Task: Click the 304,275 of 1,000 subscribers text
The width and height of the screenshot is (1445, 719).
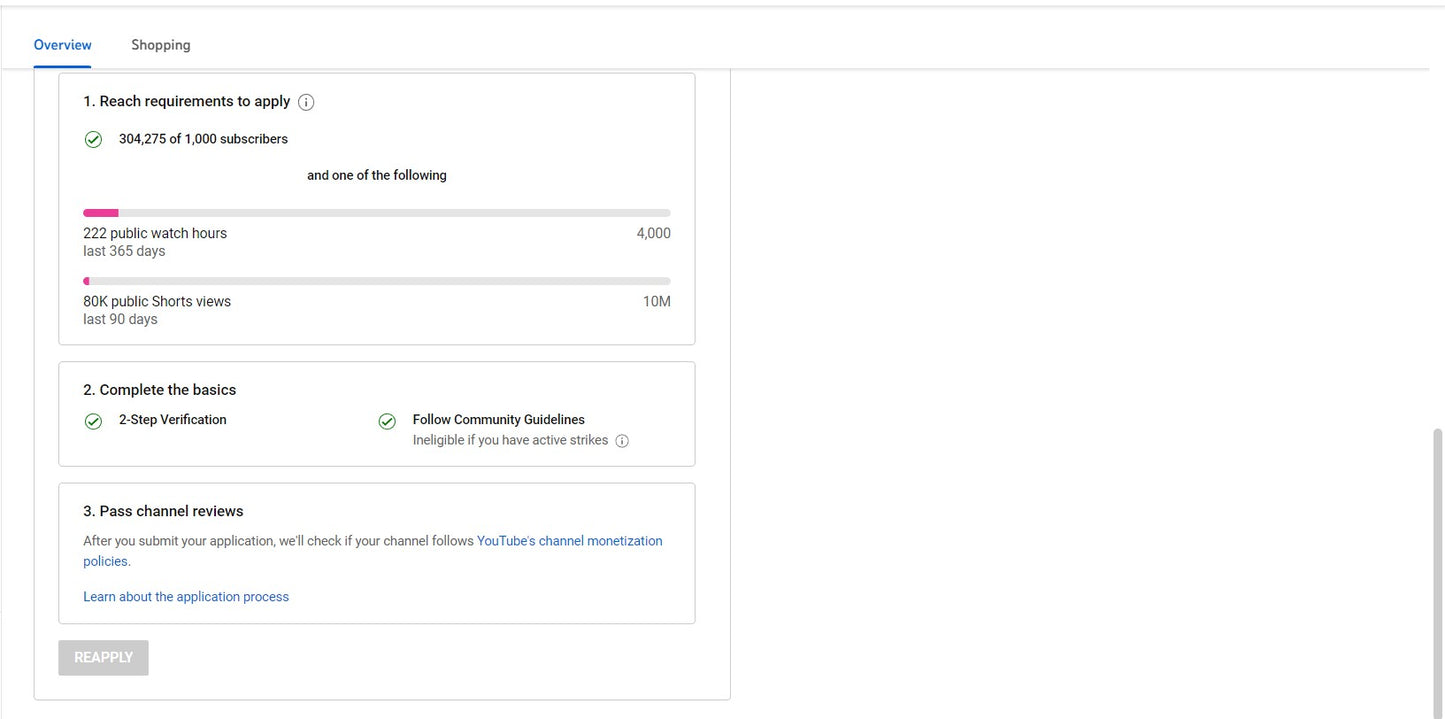Action: 203,139
